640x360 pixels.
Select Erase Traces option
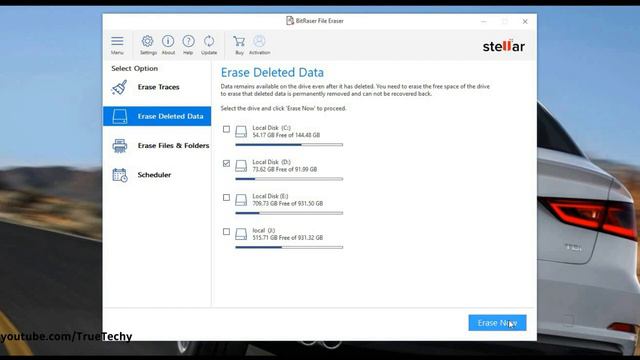coord(157,87)
